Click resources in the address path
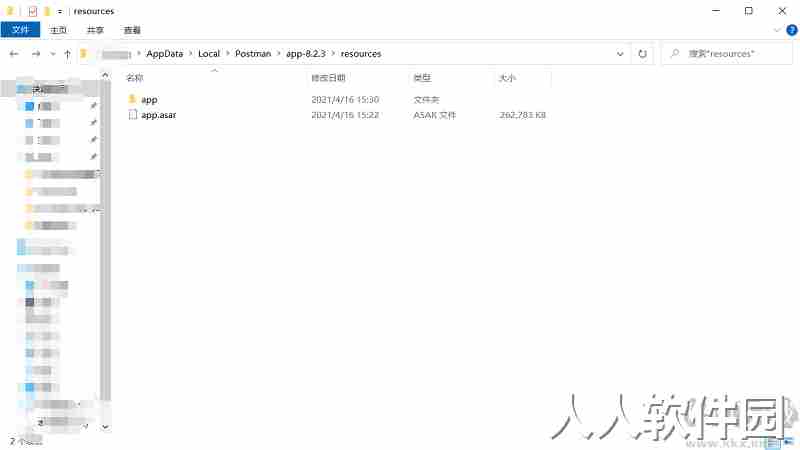Screen dimensions: 800x450 click(x=361, y=54)
